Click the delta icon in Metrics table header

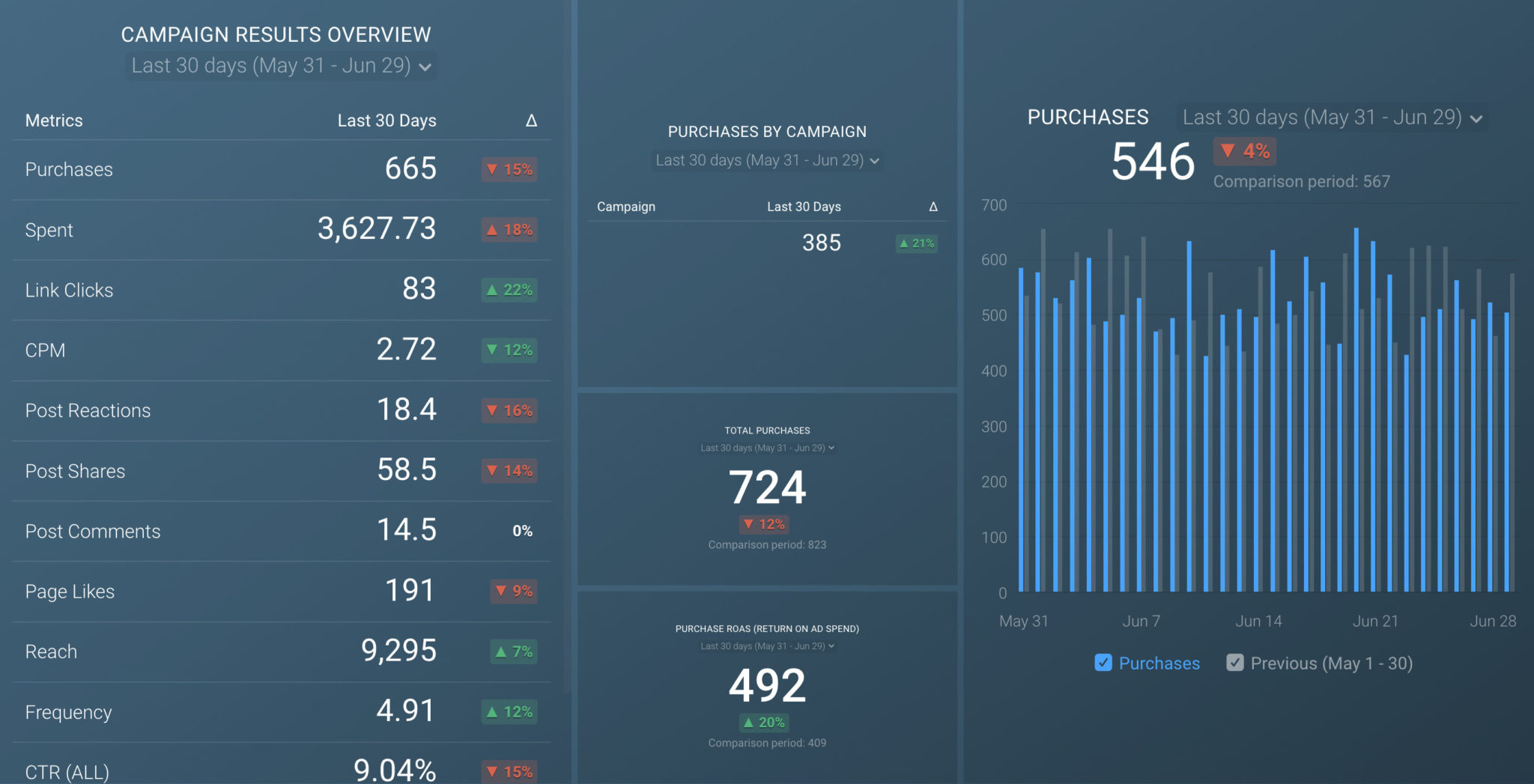[531, 121]
